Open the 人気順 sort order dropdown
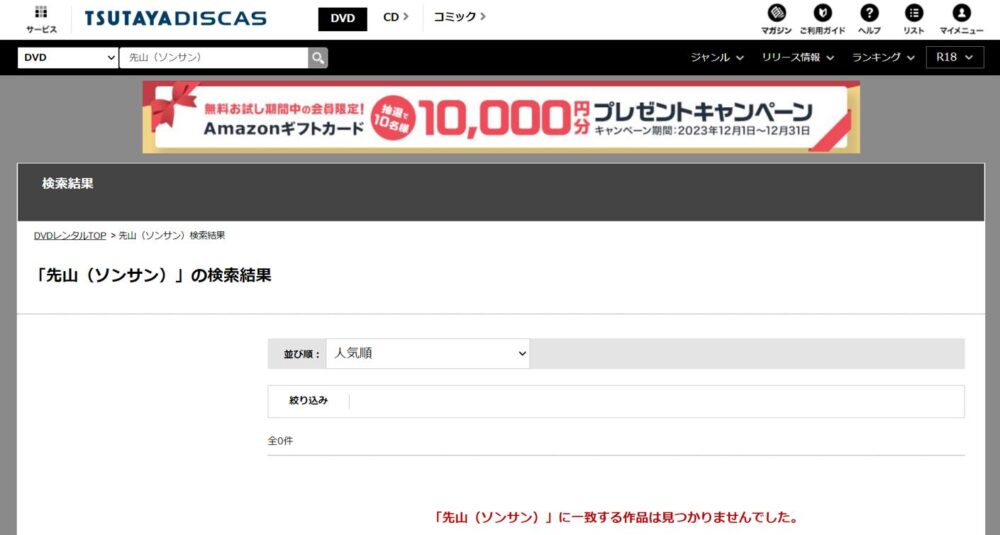 coord(428,353)
